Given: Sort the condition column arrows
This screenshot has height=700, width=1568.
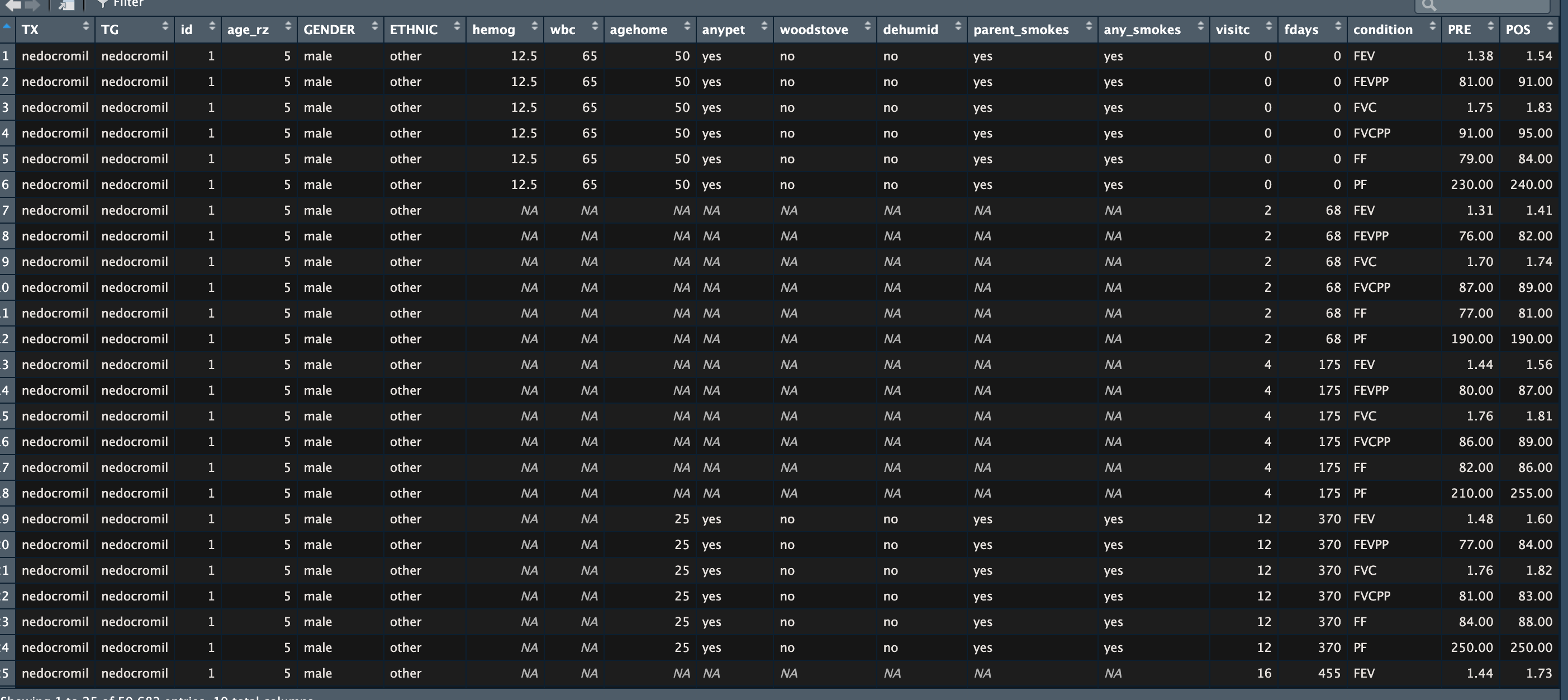Looking at the screenshot, I should 1432,26.
